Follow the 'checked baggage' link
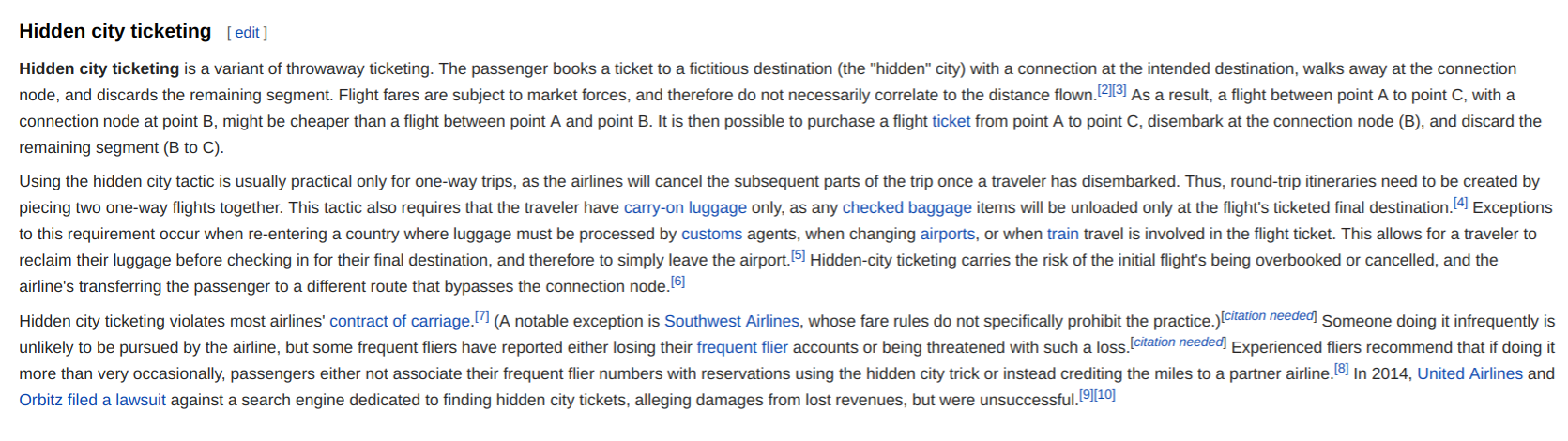Viewport: 1568px width, 441px height. point(906,207)
